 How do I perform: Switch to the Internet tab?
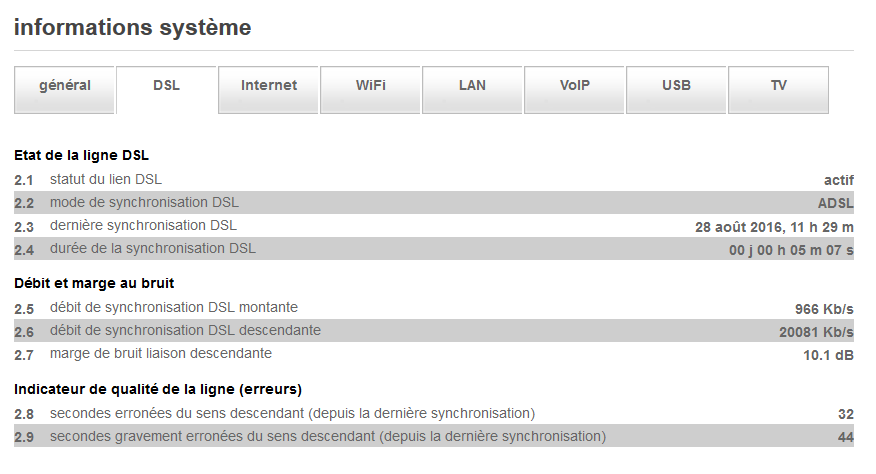coord(269,86)
